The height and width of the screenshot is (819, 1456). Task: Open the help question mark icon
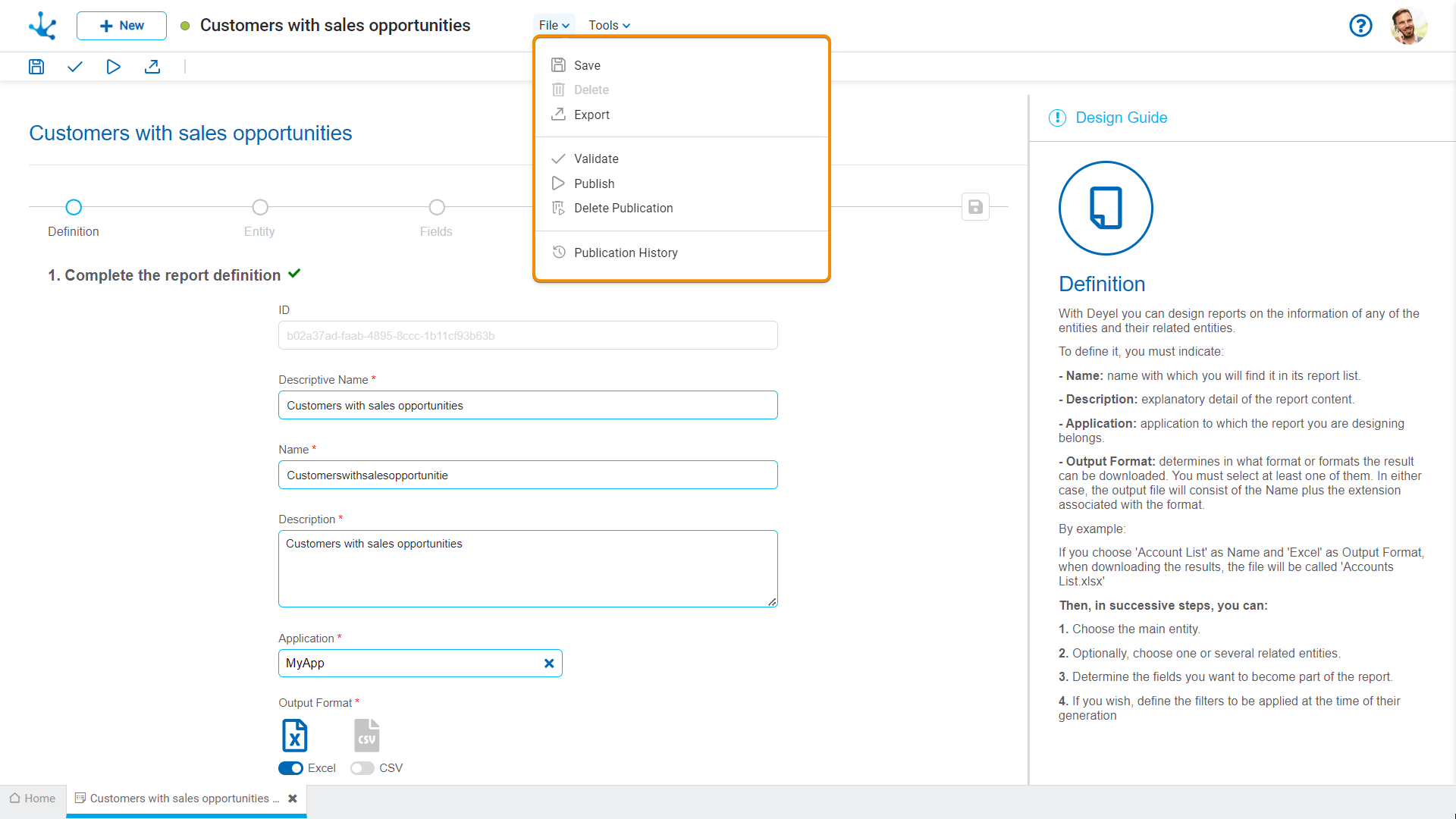click(x=1360, y=26)
